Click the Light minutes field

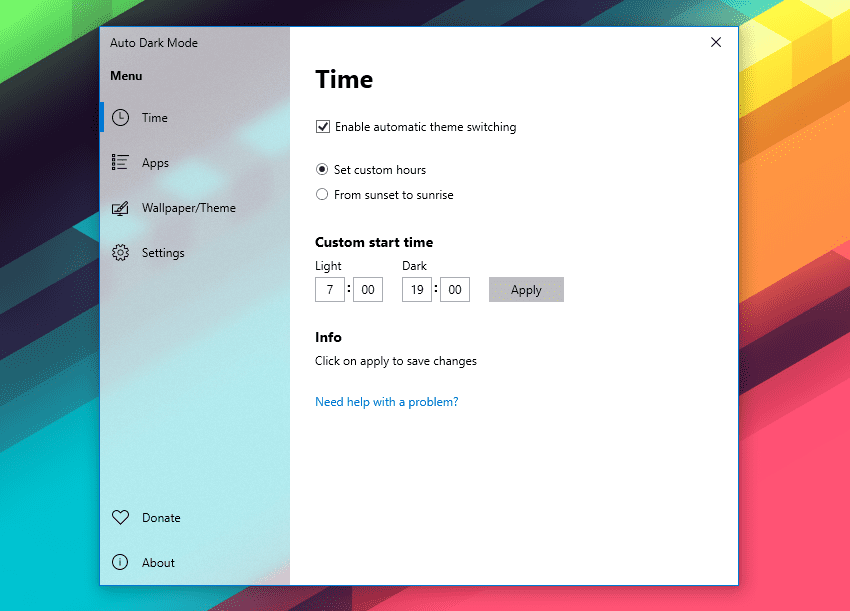pyautogui.click(x=368, y=290)
